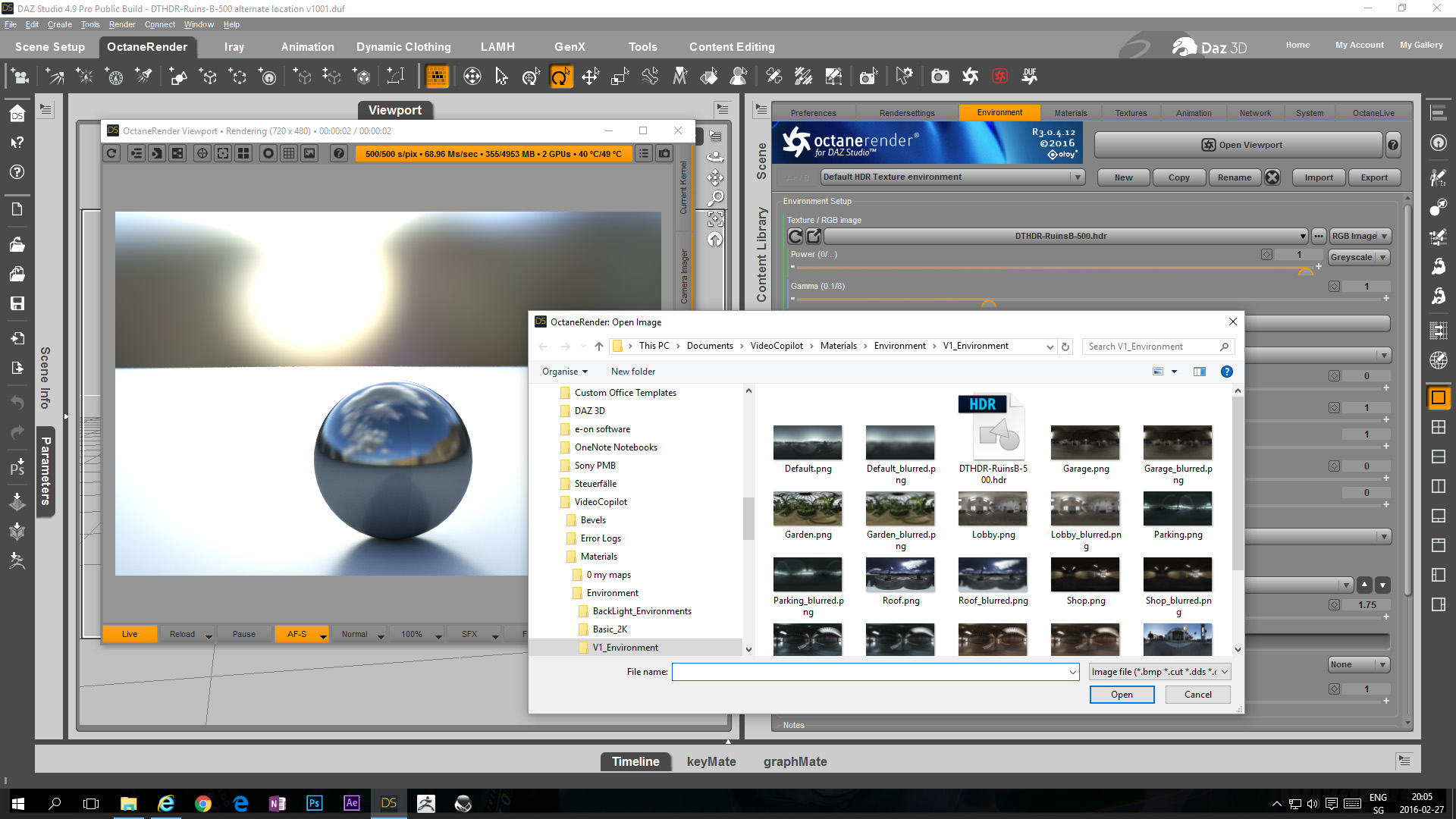Screen dimensions: 1456x819
Task: Toggle the Power keyframe diamond
Action: (x=1266, y=255)
